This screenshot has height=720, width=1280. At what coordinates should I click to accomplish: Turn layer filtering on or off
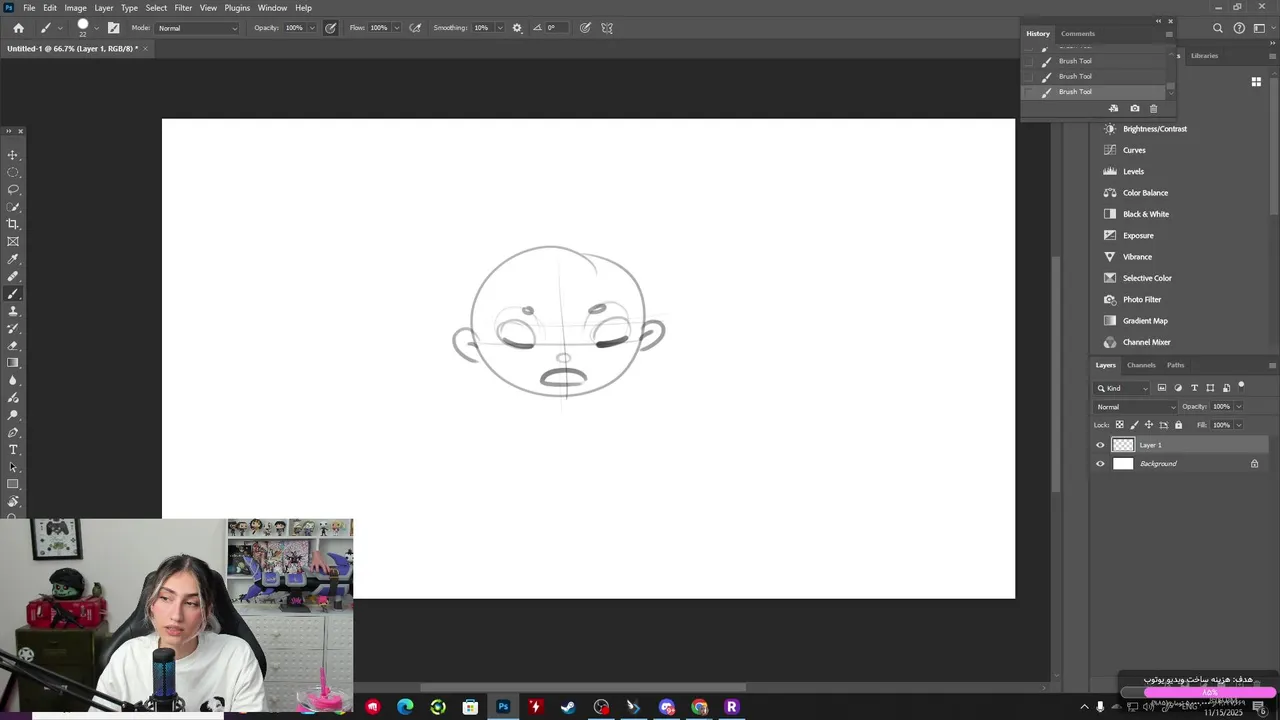1241,385
